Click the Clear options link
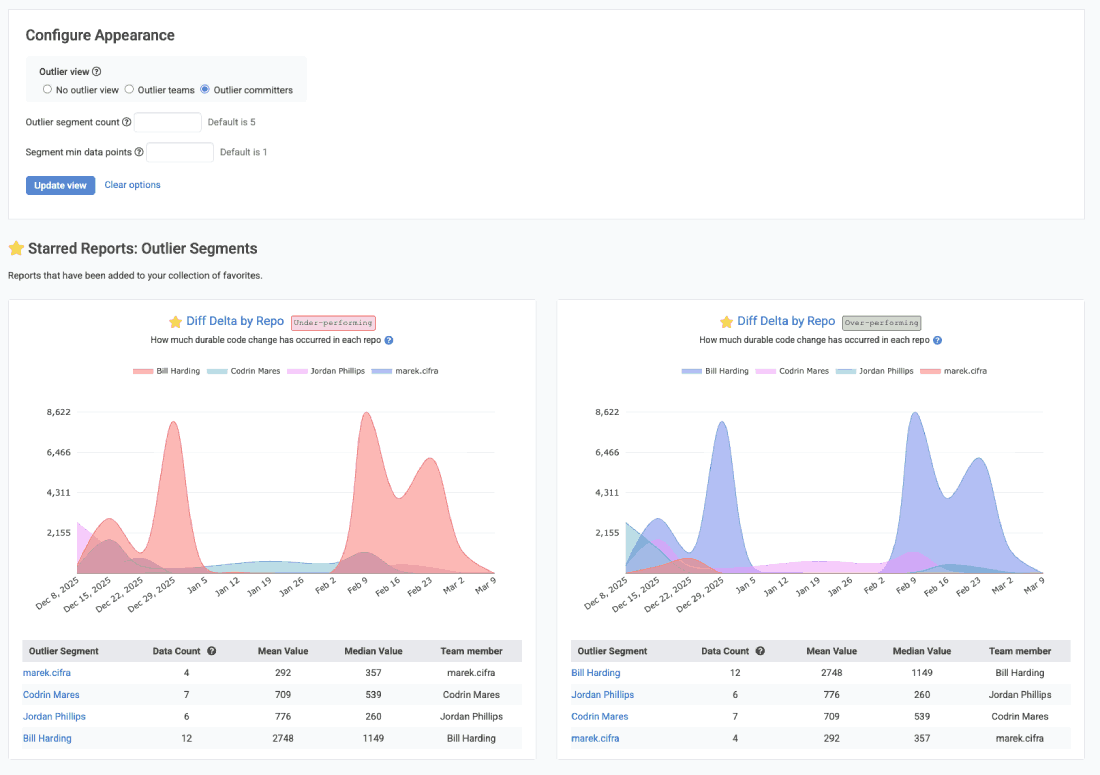Image resolution: width=1100 pixels, height=775 pixels. (x=132, y=185)
